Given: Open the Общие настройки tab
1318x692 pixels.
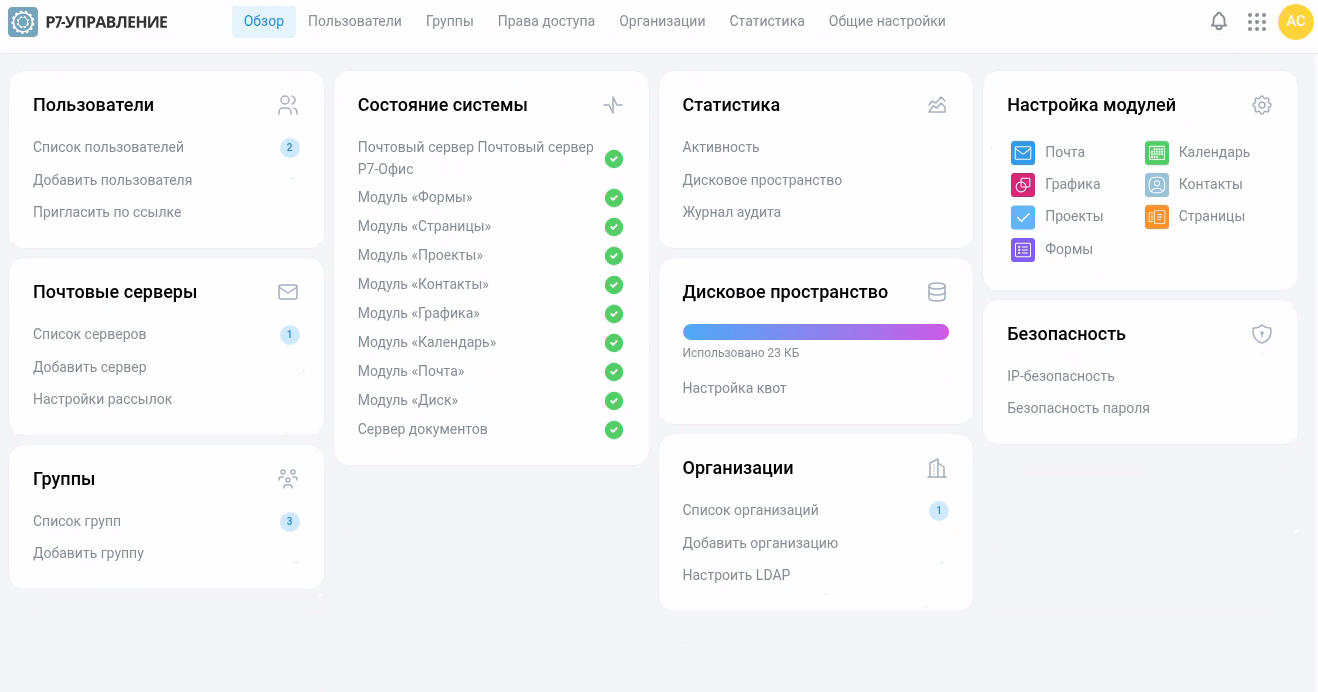Looking at the screenshot, I should (x=887, y=21).
